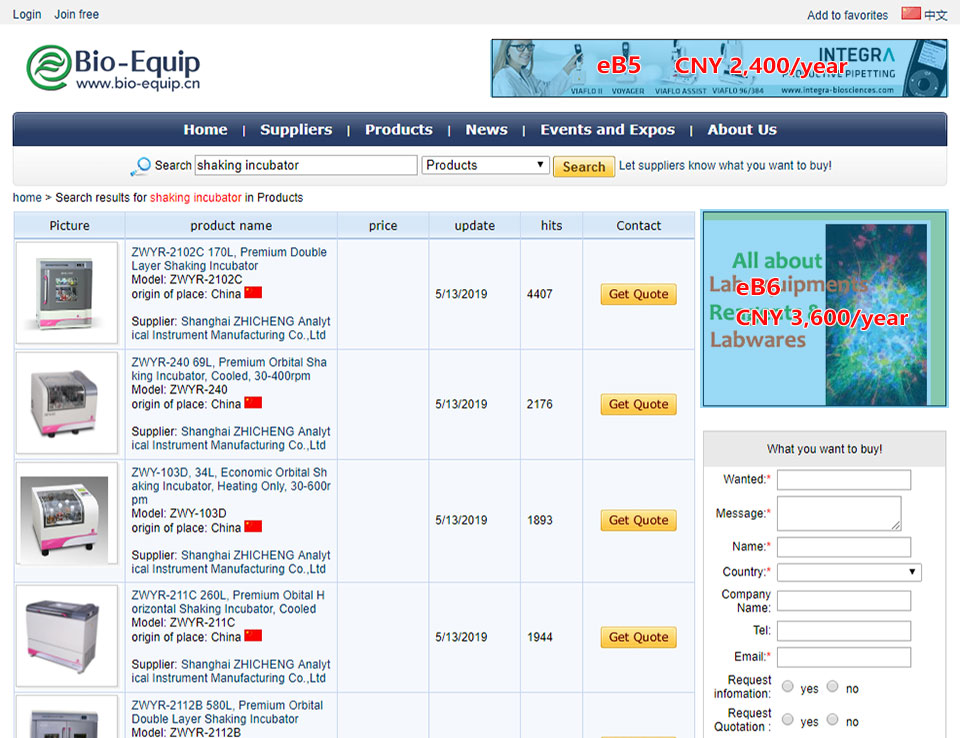Click the Bio-Equip logo
Screen dimensions: 960x738
pyautogui.click(x=113, y=68)
